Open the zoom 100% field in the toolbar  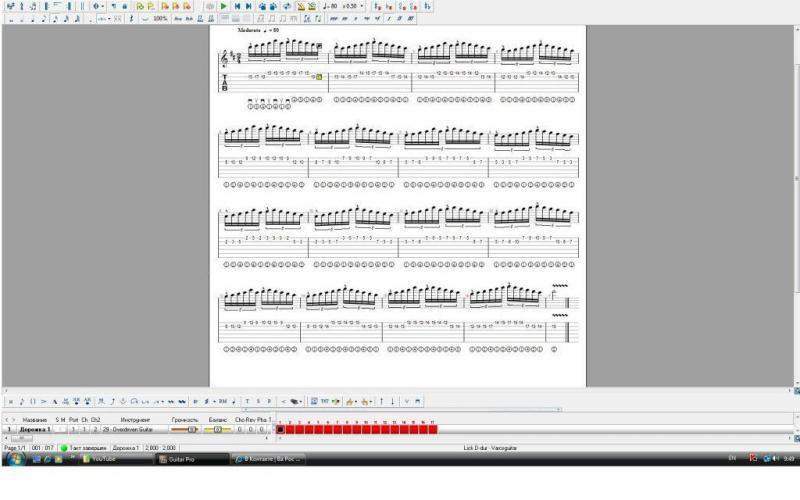[x=160, y=18]
